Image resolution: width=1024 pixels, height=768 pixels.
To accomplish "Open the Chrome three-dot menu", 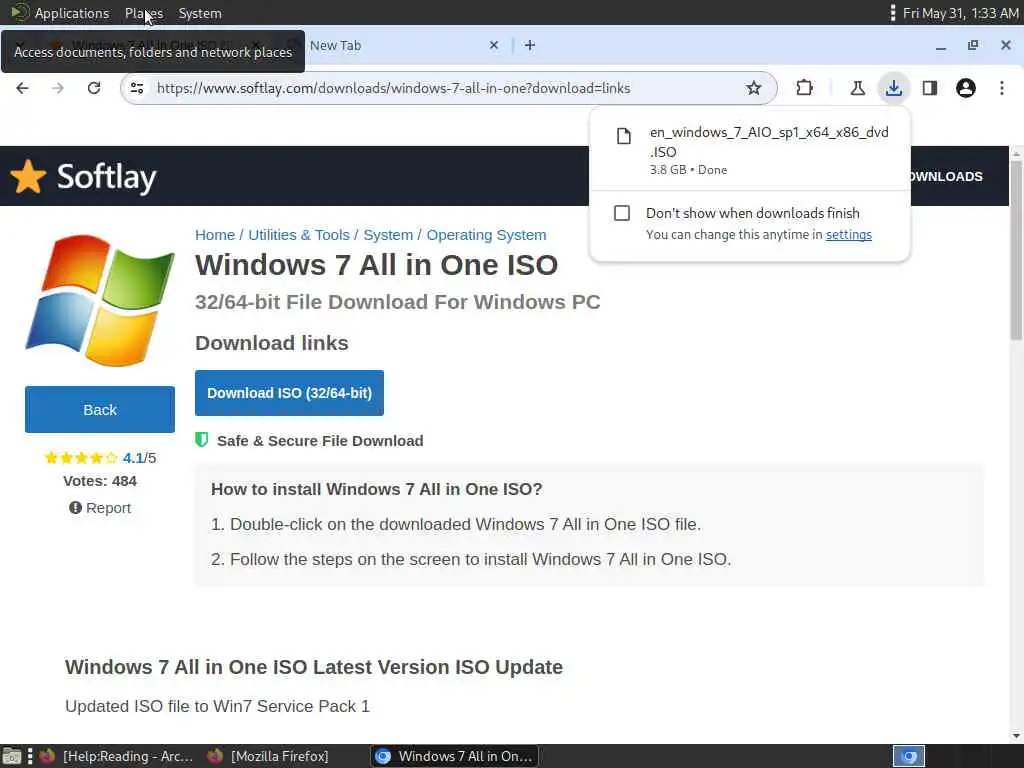I will click(x=1002, y=88).
